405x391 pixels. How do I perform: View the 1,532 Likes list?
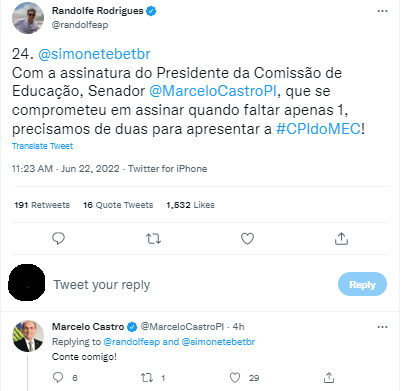(191, 205)
